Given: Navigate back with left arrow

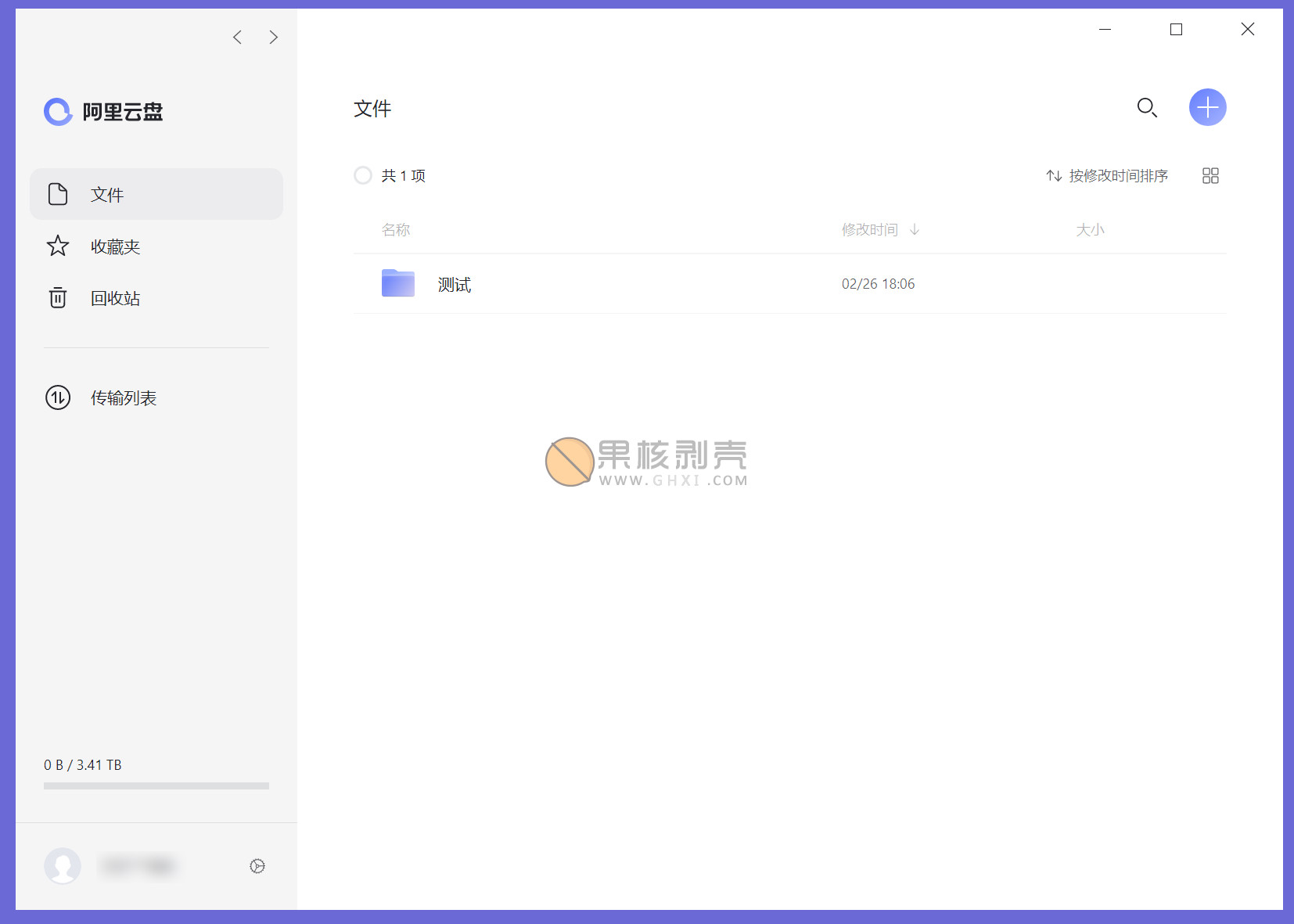Looking at the screenshot, I should [x=237, y=38].
